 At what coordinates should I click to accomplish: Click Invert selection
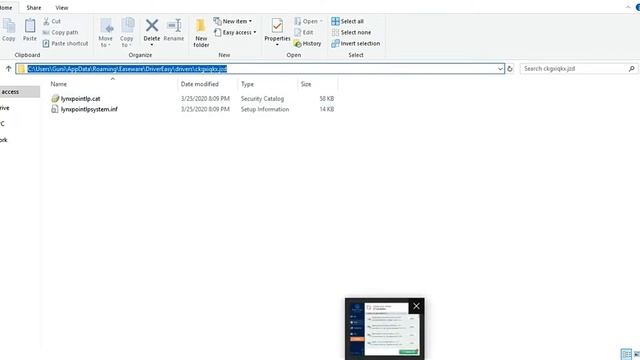click(x=356, y=43)
